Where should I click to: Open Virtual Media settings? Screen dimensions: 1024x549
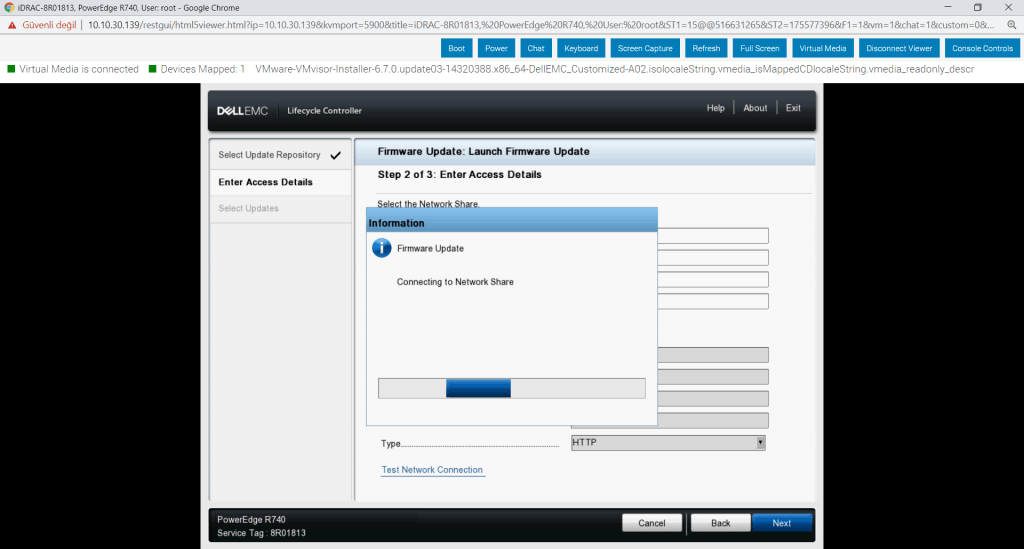[x=822, y=48]
